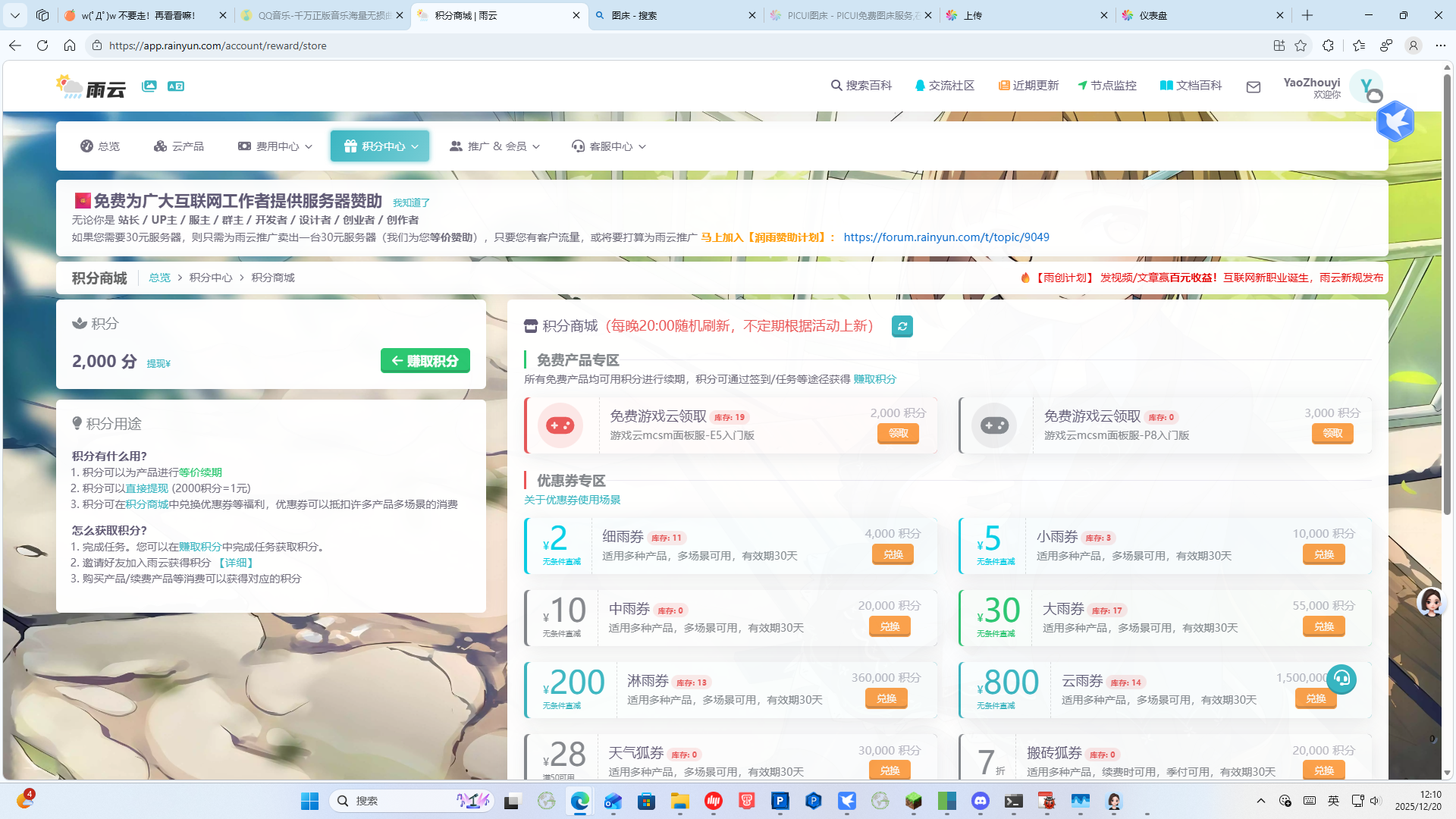
Task: Click the customer service headset floating icon
Action: [x=1341, y=679]
